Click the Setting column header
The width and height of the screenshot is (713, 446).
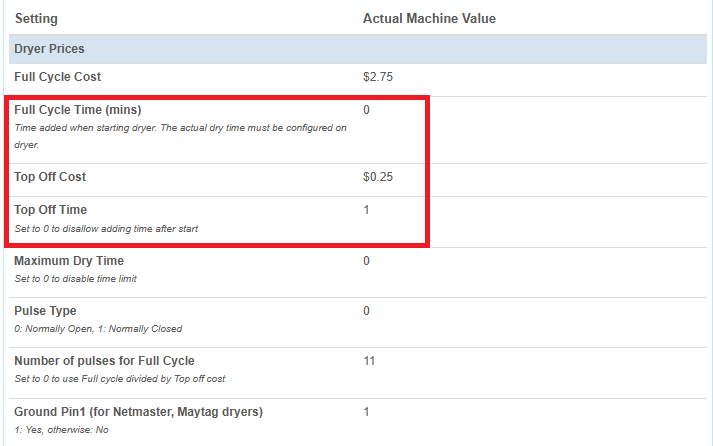[x=36, y=19]
